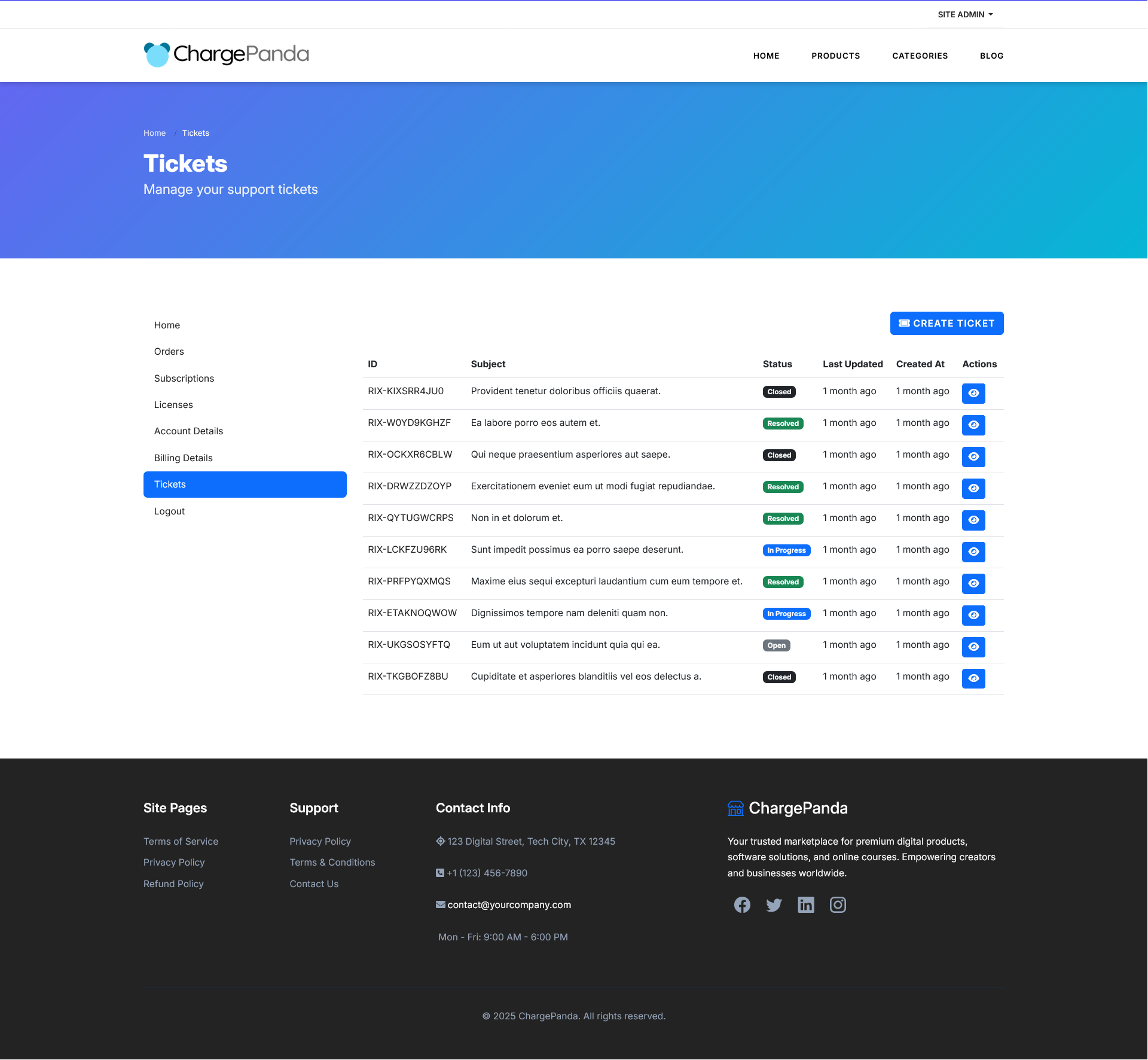The width and height of the screenshot is (1148, 1060).
Task: Select Logout in the sidebar
Action: [169, 511]
